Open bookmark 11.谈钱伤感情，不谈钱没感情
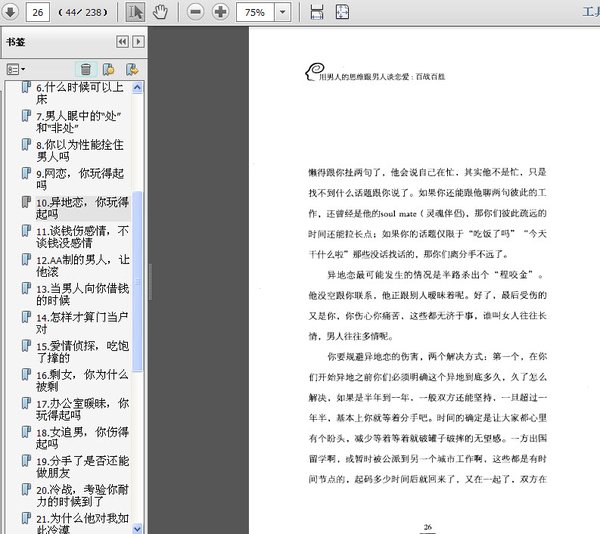Image resolution: width=600 pixels, height=534 pixels. click(82, 236)
